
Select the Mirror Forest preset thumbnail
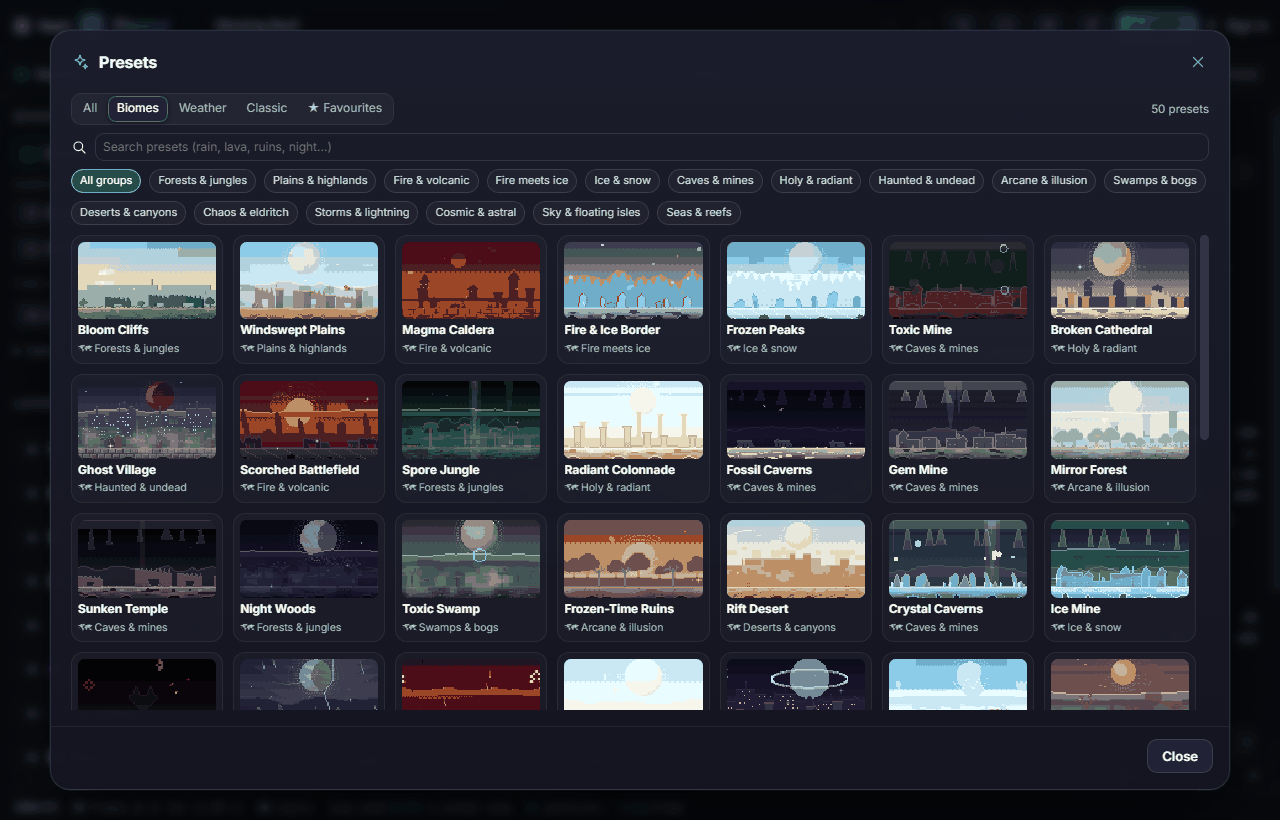pyautogui.click(x=1120, y=420)
